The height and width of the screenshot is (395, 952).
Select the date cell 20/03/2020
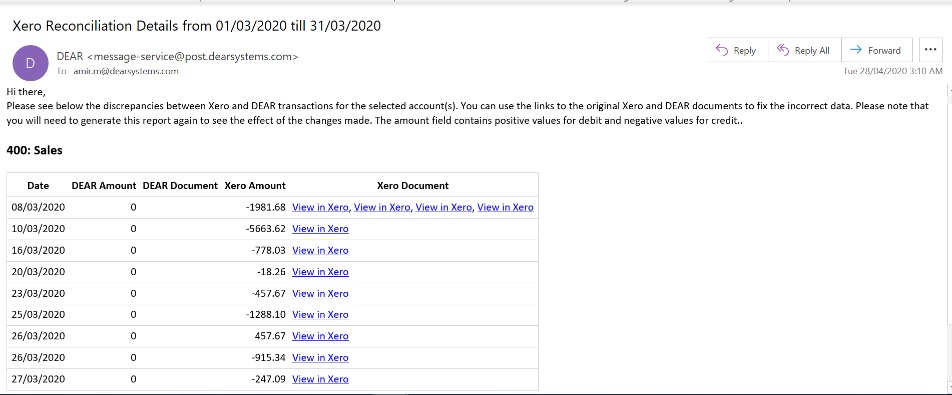[38, 272]
